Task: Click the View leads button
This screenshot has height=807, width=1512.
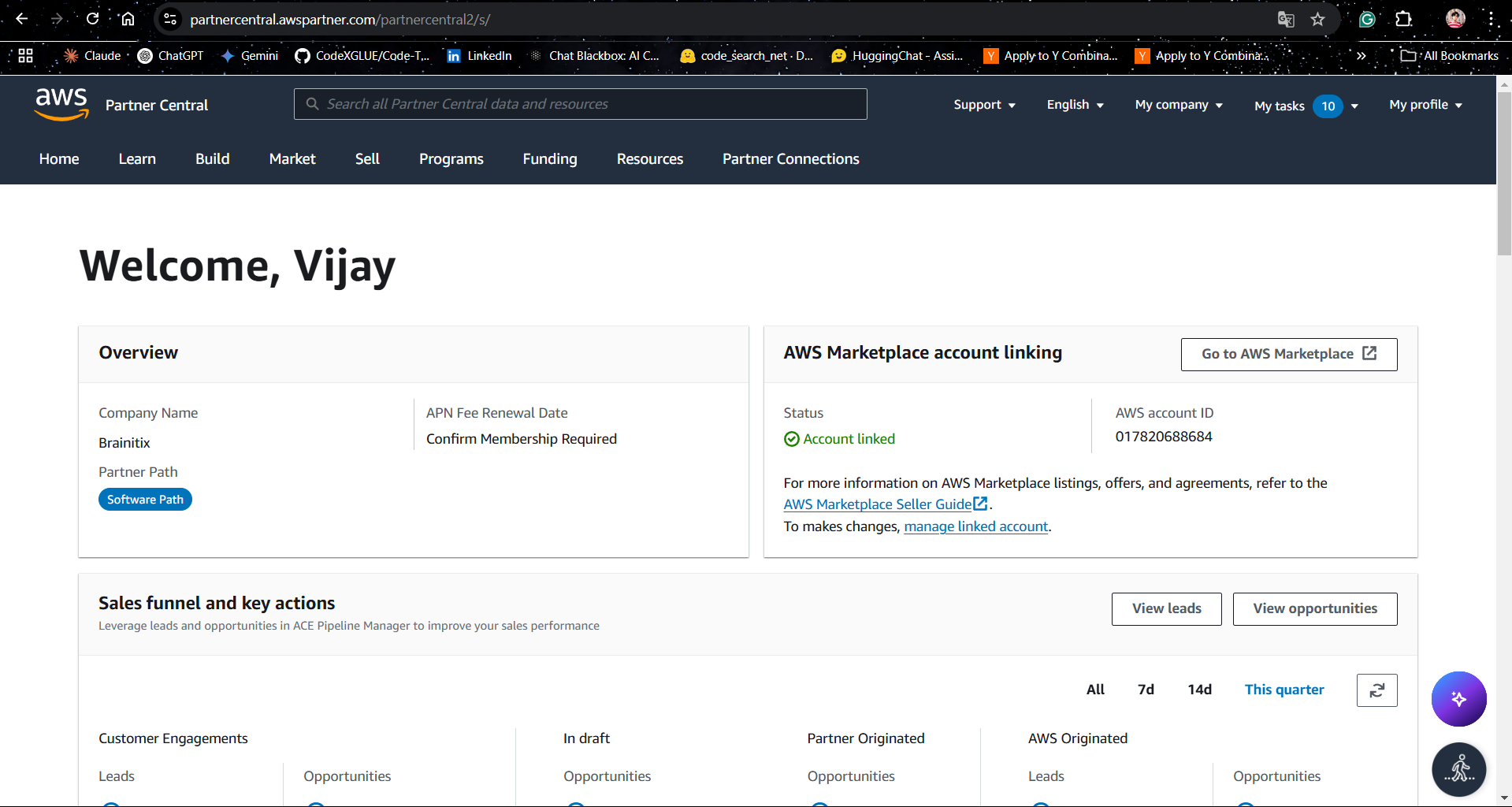Action: pyautogui.click(x=1167, y=609)
